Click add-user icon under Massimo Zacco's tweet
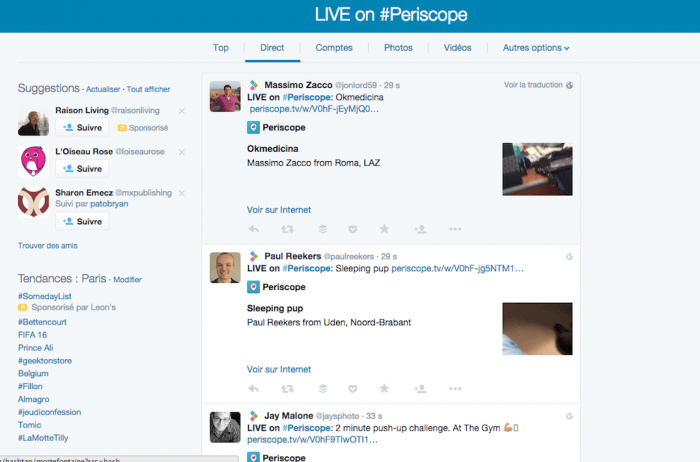The height and width of the screenshot is (462, 700). click(x=420, y=229)
